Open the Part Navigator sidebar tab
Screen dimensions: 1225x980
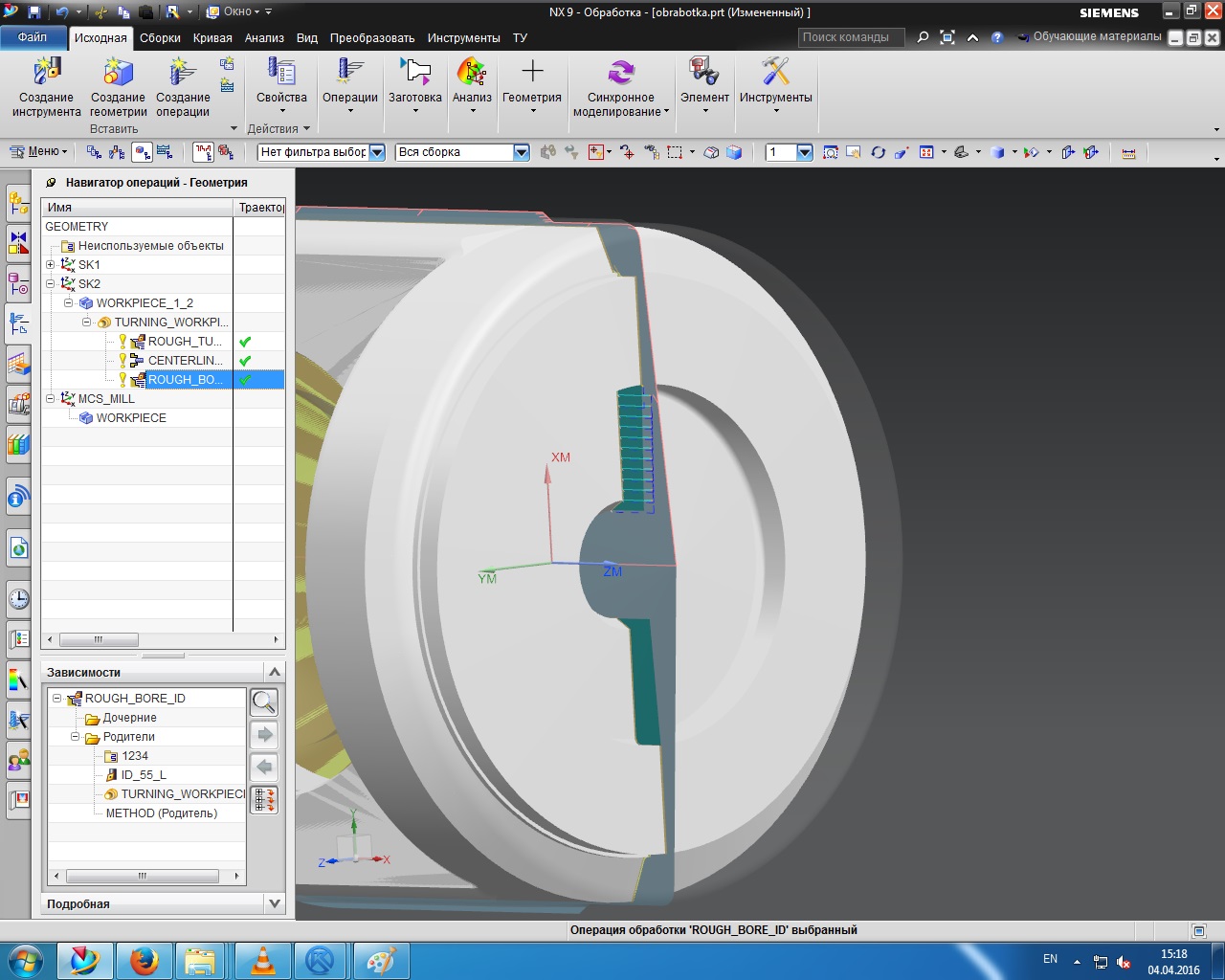click(x=18, y=283)
